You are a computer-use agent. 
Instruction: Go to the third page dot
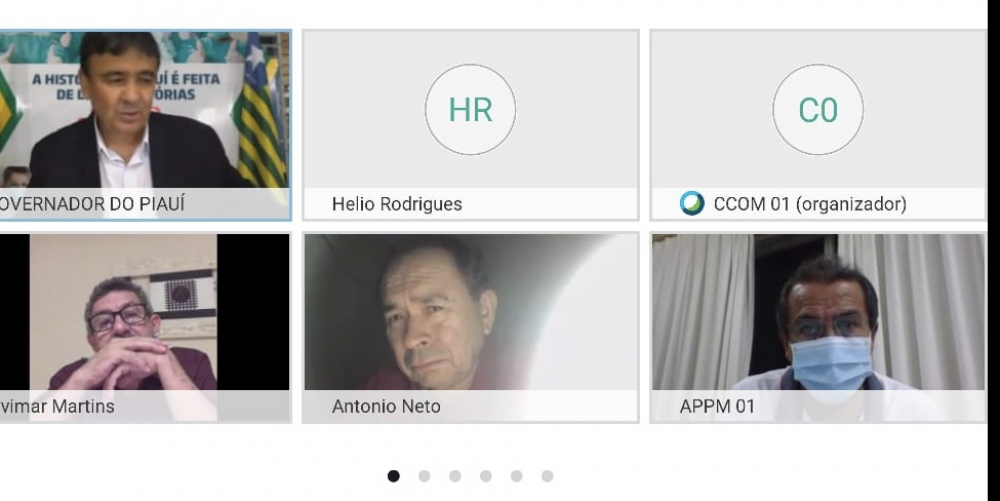point(455,476)
